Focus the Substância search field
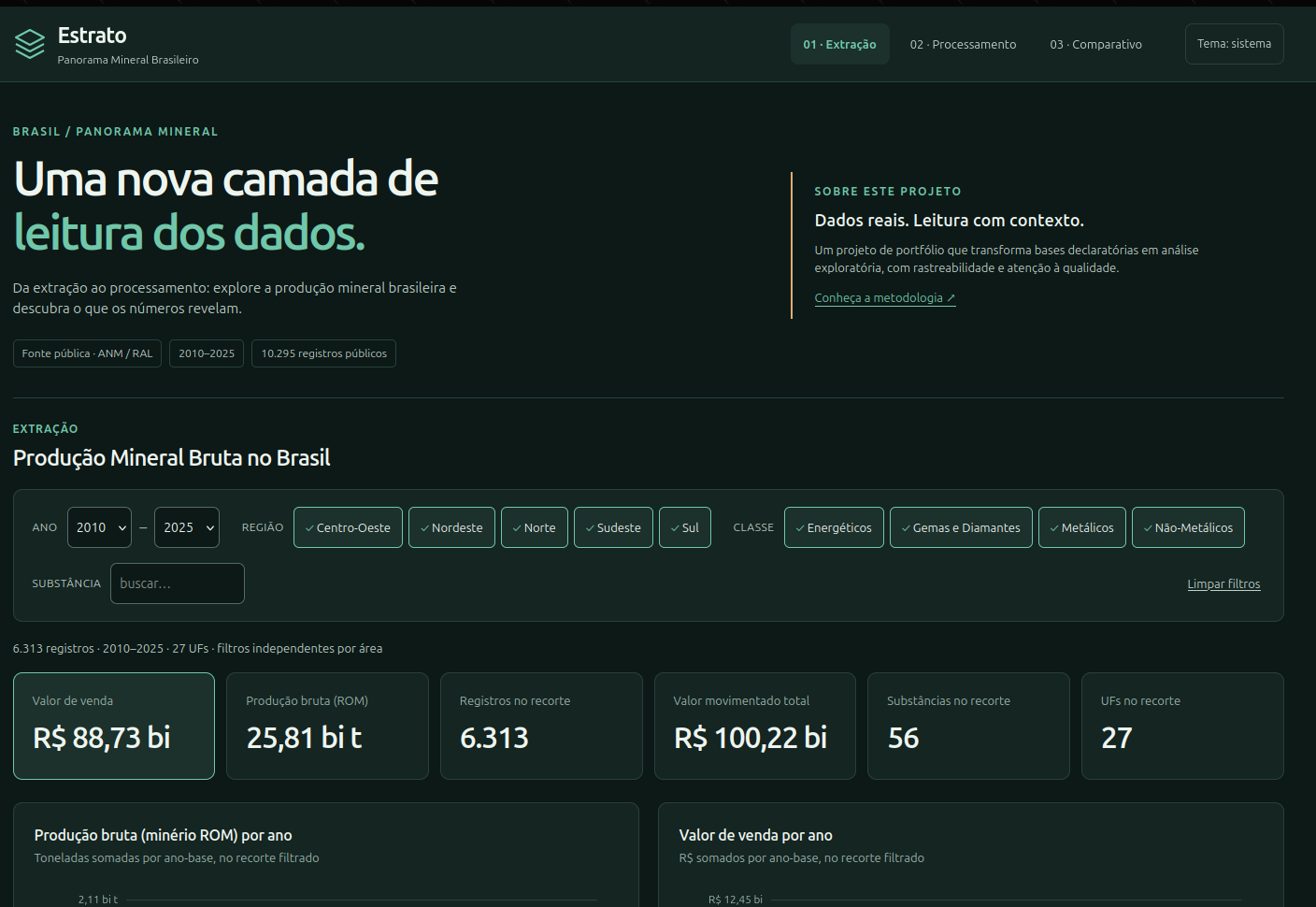Screen dimensions: 1316x907 [x=178, y=583]
